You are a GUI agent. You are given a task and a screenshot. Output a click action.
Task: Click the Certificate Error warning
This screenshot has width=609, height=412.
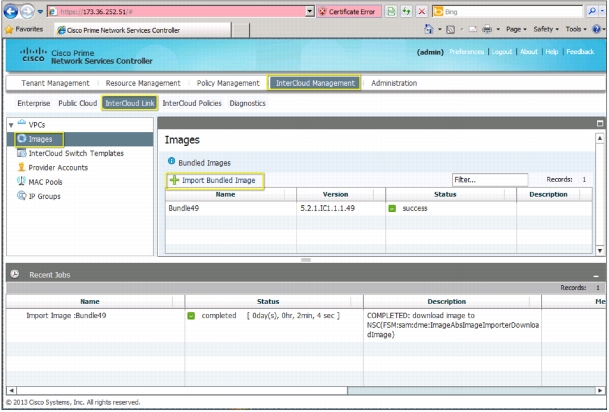click(348, 12)
